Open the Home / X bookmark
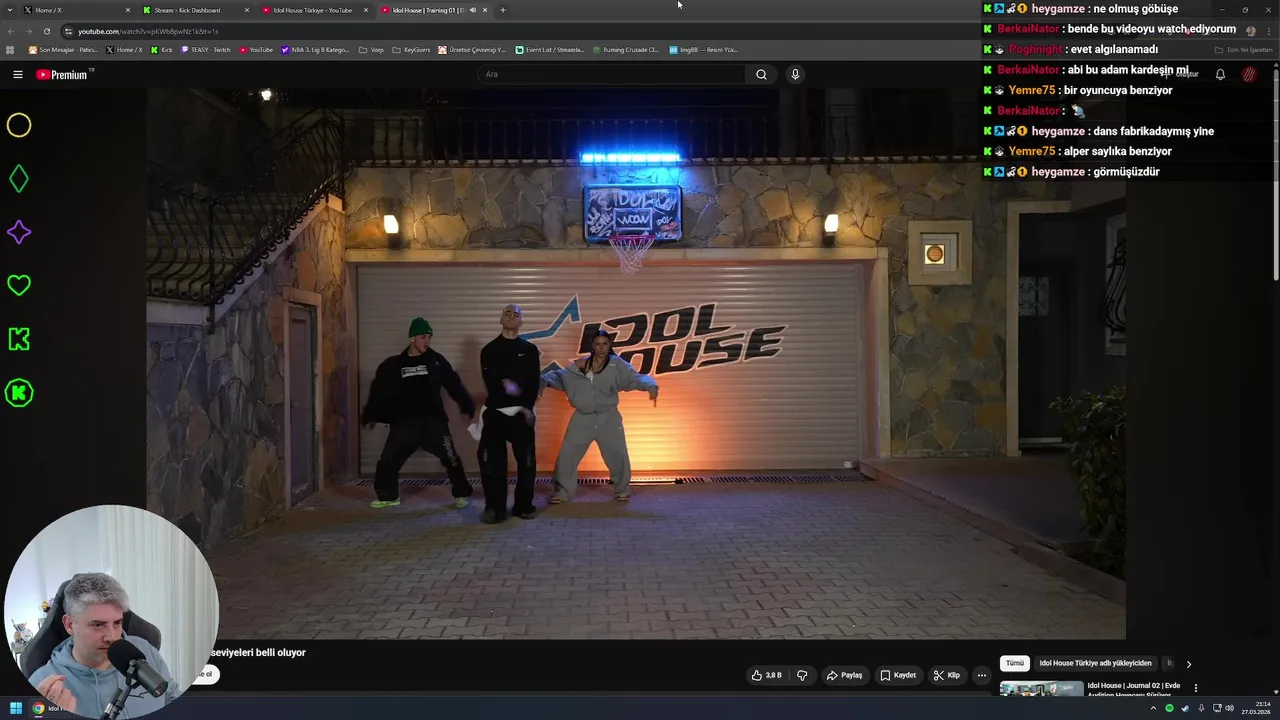 pyautogui.click(x=124, y=49)
